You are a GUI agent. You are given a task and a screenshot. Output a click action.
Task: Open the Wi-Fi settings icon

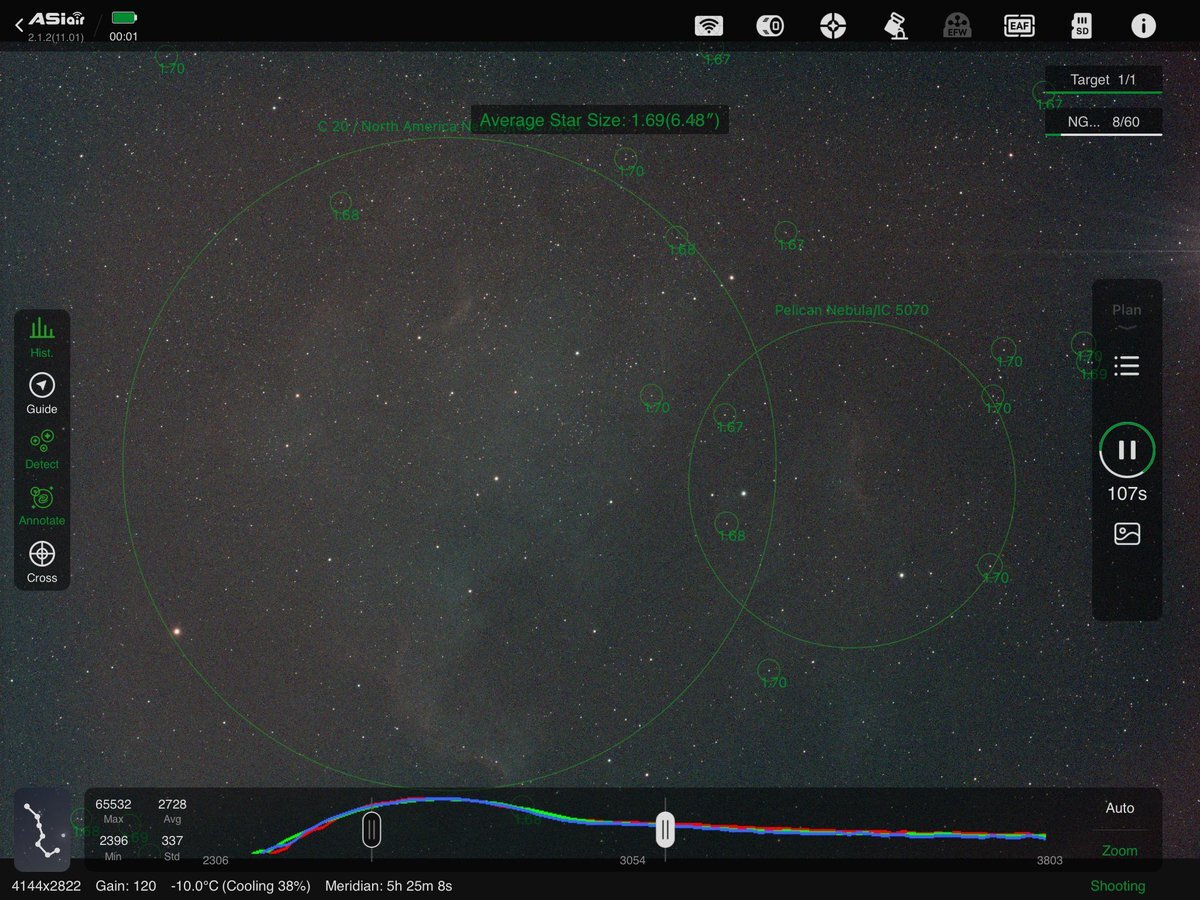coord(709,26)
